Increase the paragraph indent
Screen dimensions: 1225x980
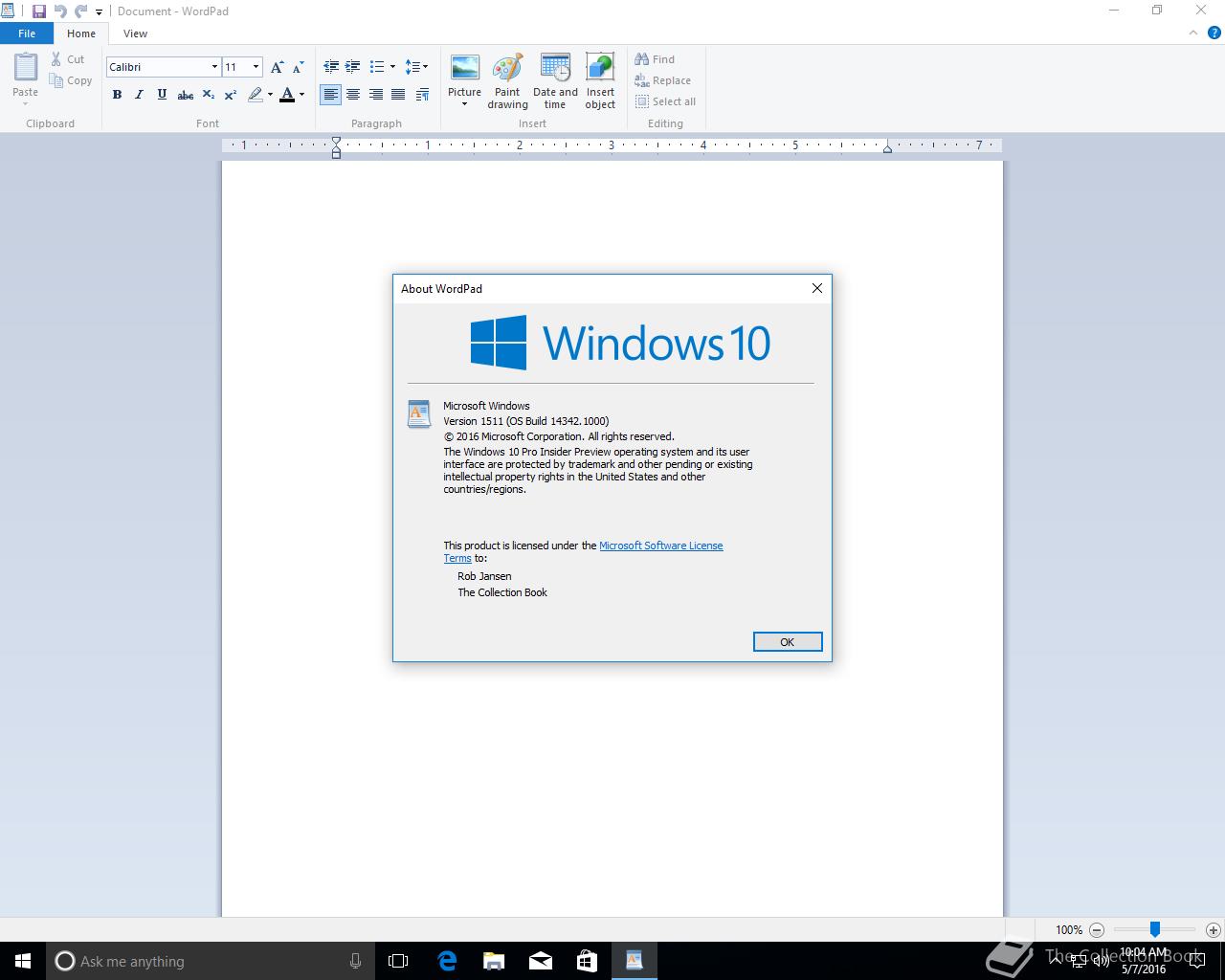pos(353,67)
